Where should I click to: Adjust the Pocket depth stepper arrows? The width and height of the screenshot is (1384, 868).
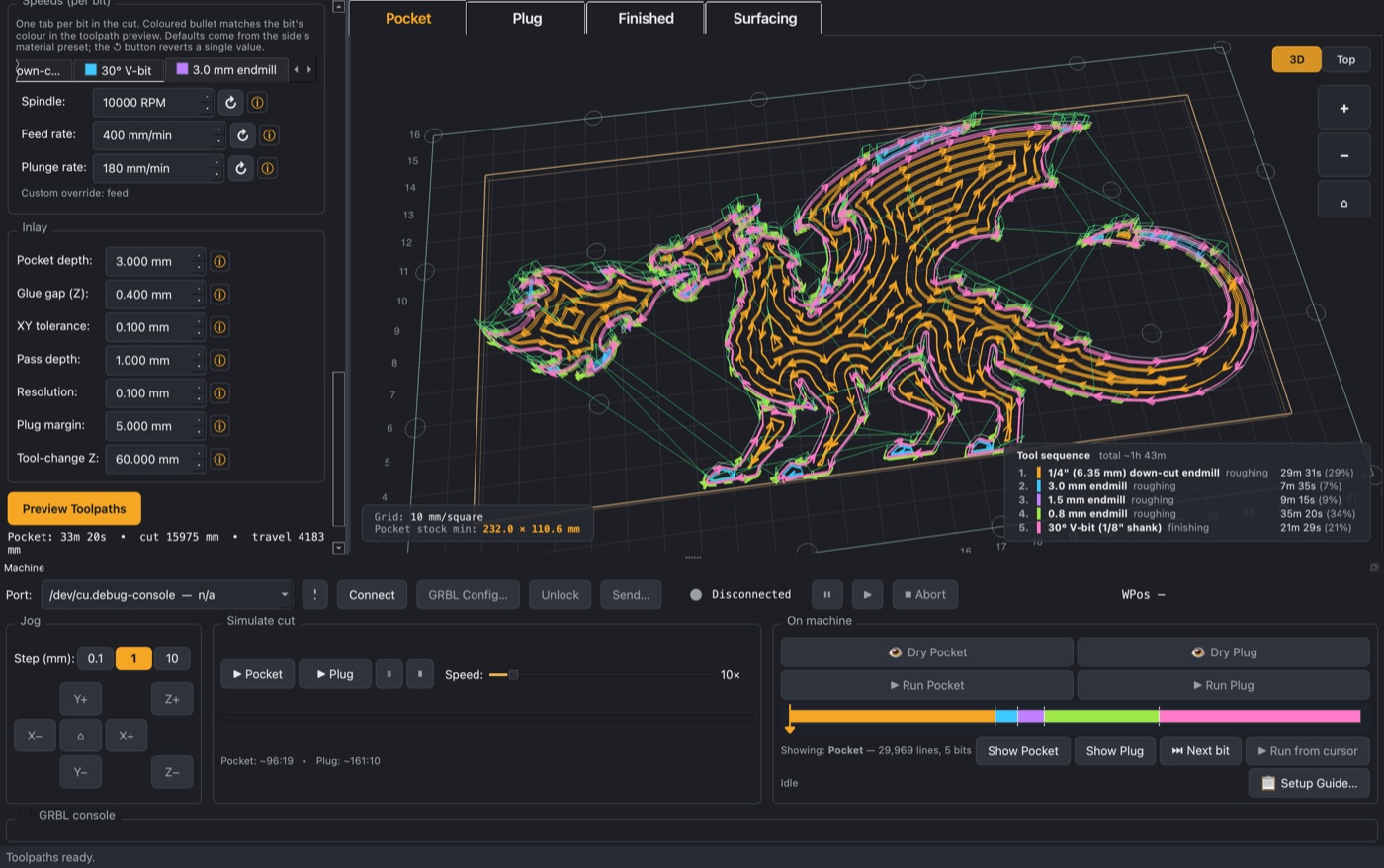click(199, 262)
